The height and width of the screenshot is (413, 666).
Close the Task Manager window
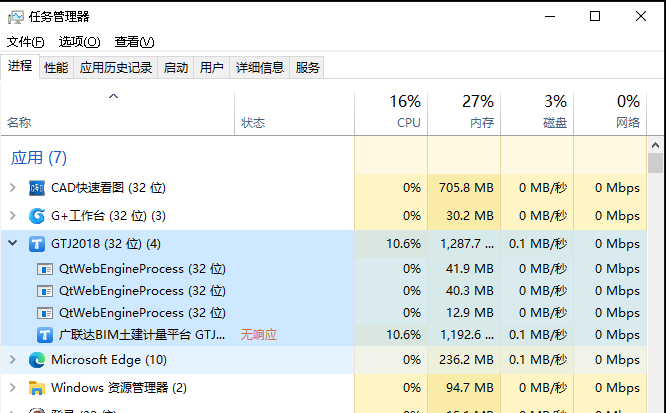[x=641, y=17]
